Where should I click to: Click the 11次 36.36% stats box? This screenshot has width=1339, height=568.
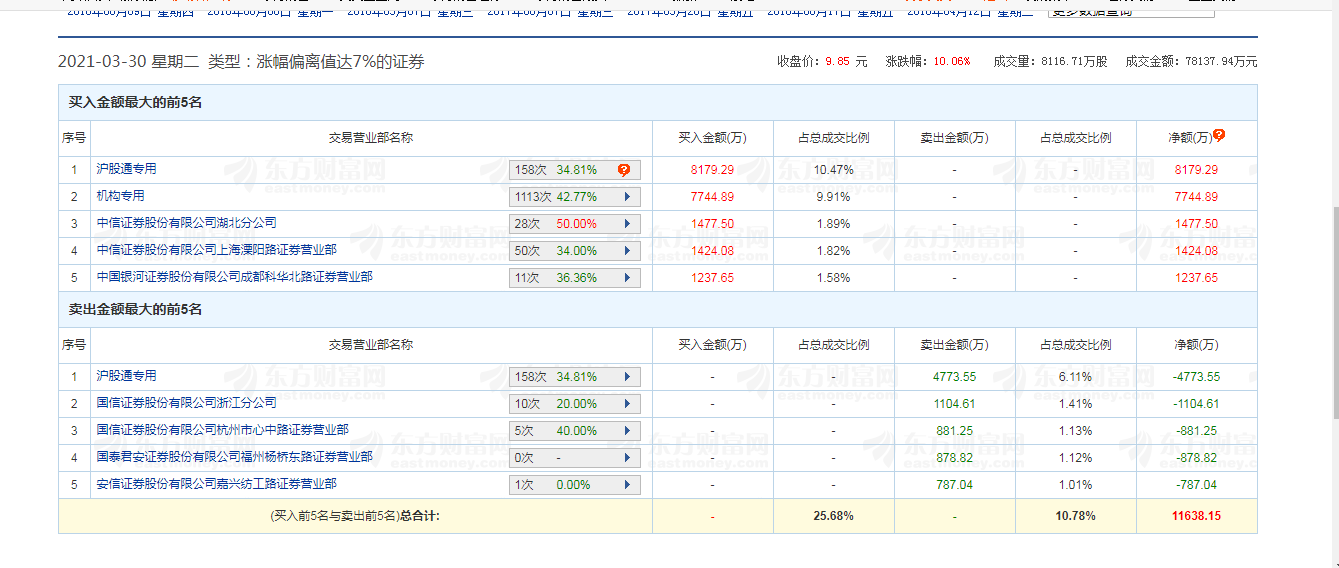click(575, 278)
